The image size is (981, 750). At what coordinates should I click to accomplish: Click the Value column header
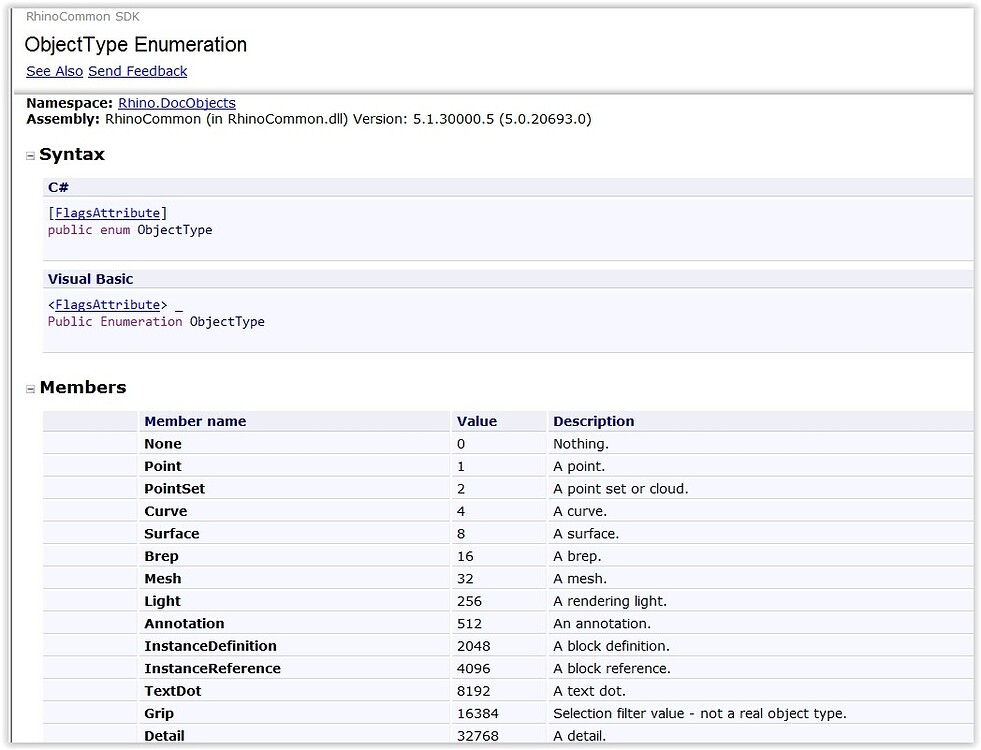(477, 421)
